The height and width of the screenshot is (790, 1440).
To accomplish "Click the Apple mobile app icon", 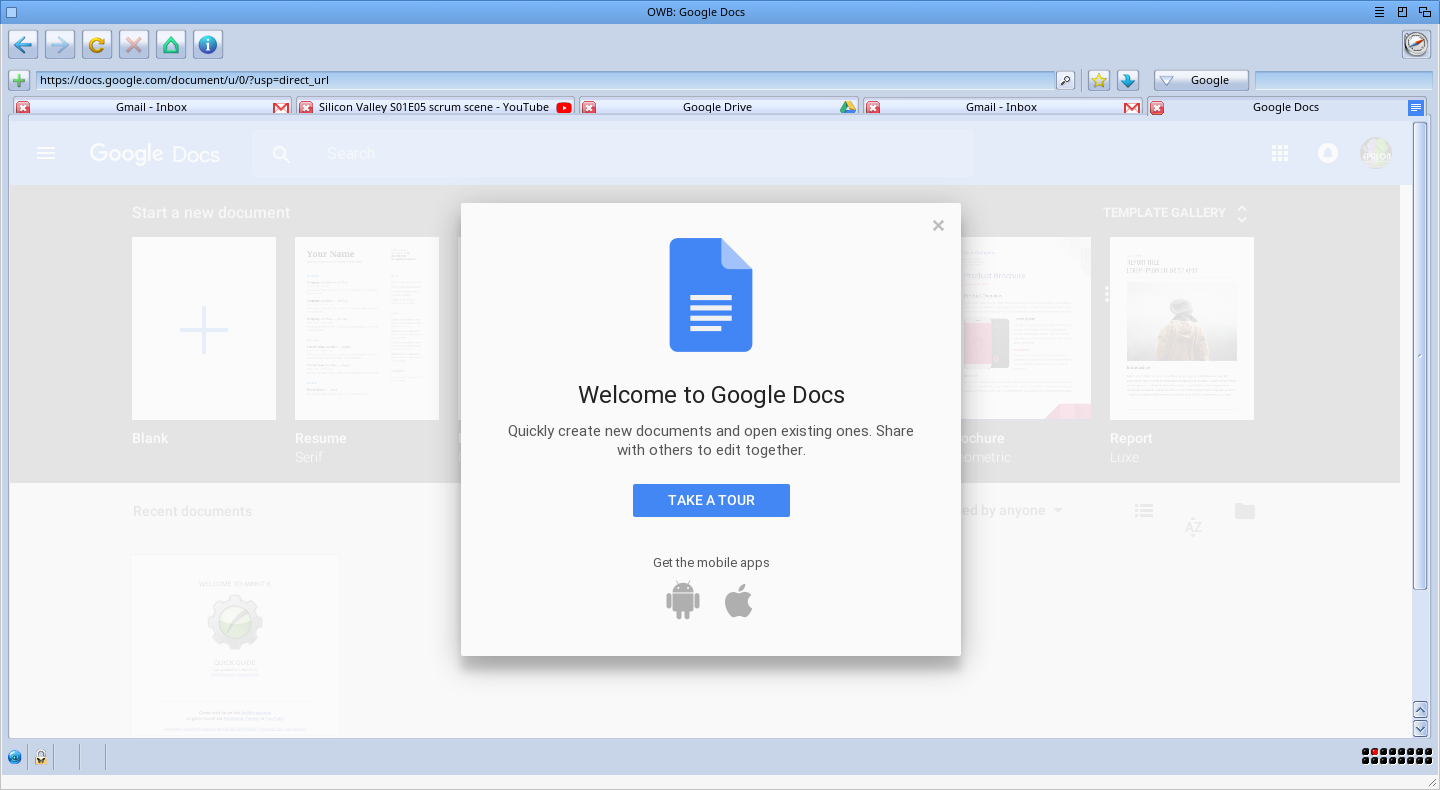I will coord(738,601).
